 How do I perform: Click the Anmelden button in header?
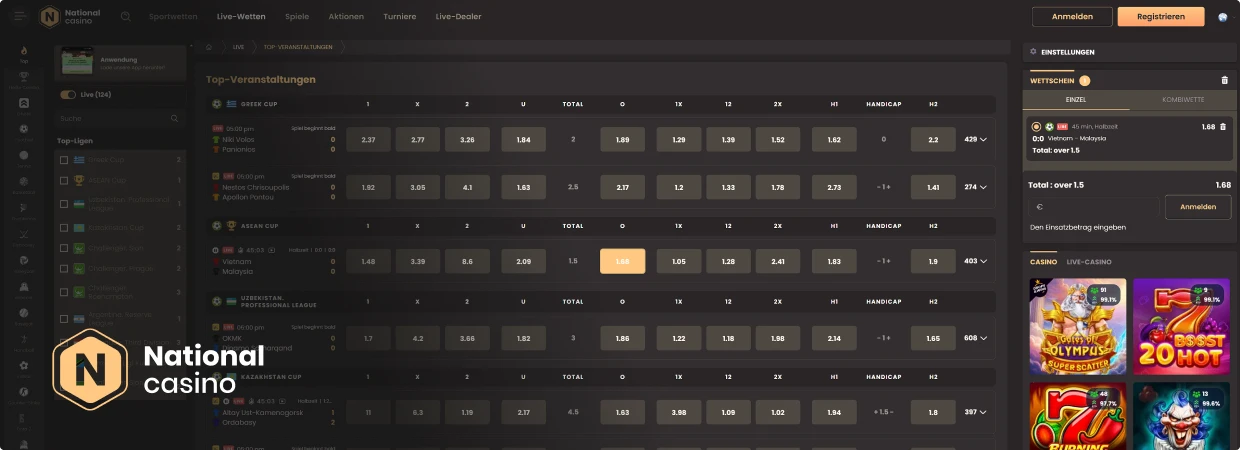tap(1072, 17)
